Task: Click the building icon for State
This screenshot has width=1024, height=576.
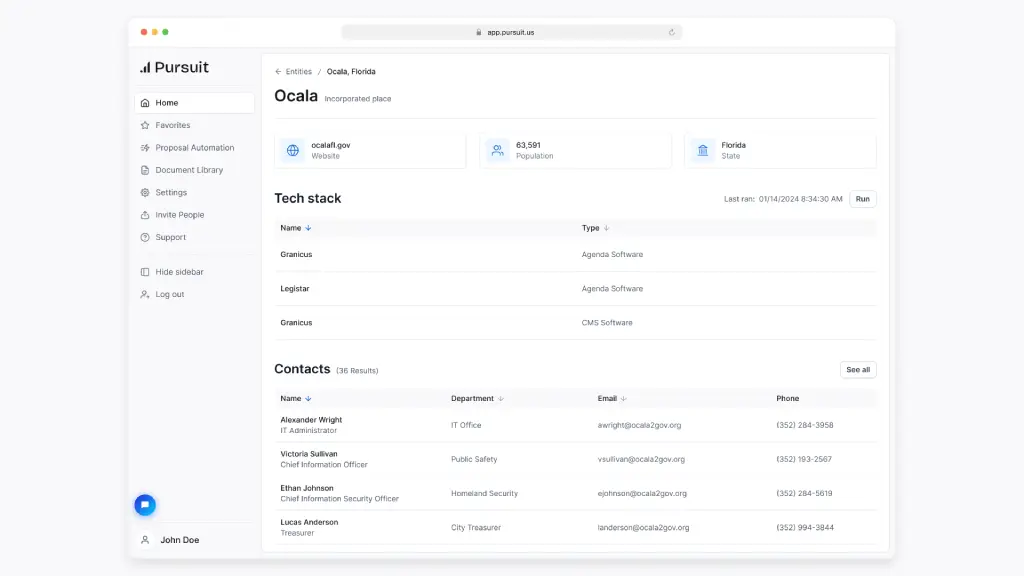Action: tap(703, 150)
